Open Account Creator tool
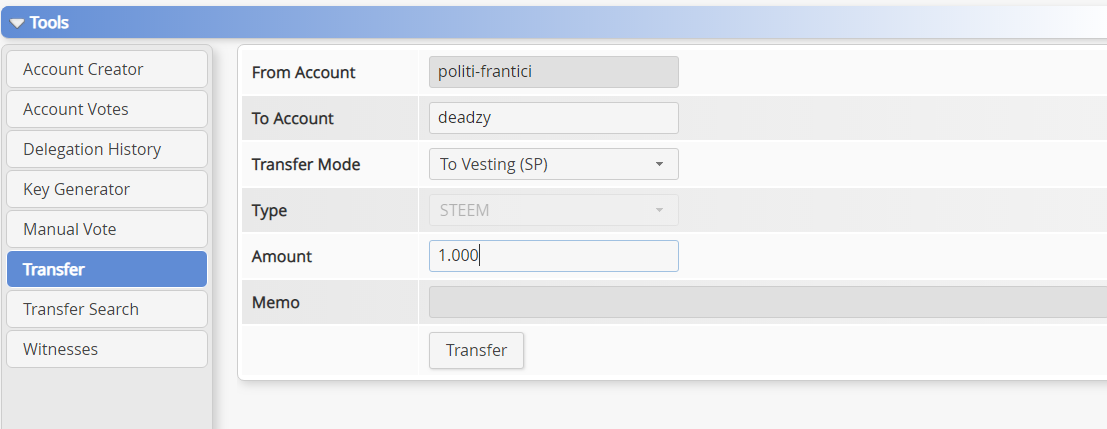This screenshot has height=429, width=1107. [x=107, y=69]
